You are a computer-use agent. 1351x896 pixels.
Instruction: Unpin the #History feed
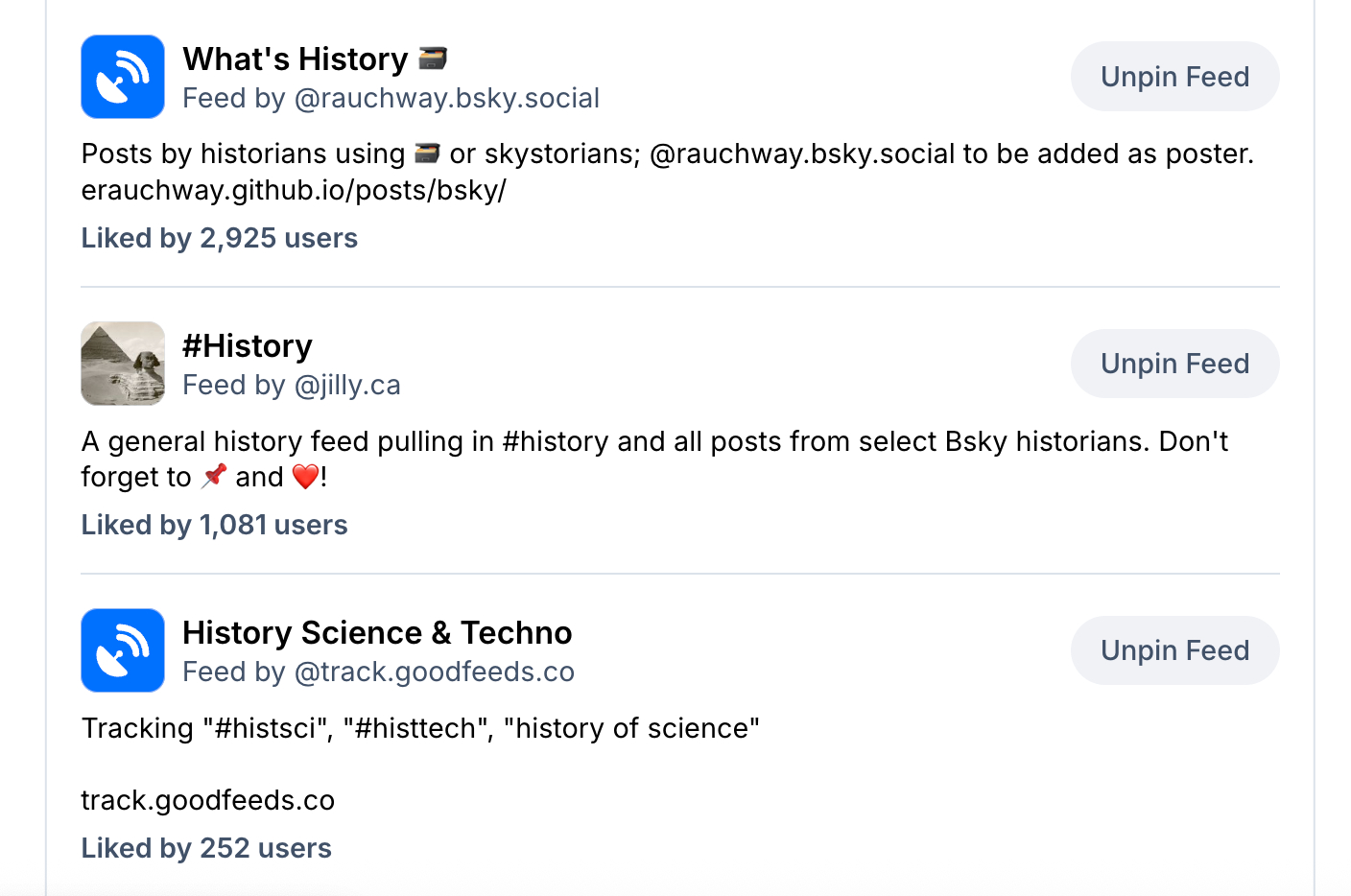(1174, 364)
